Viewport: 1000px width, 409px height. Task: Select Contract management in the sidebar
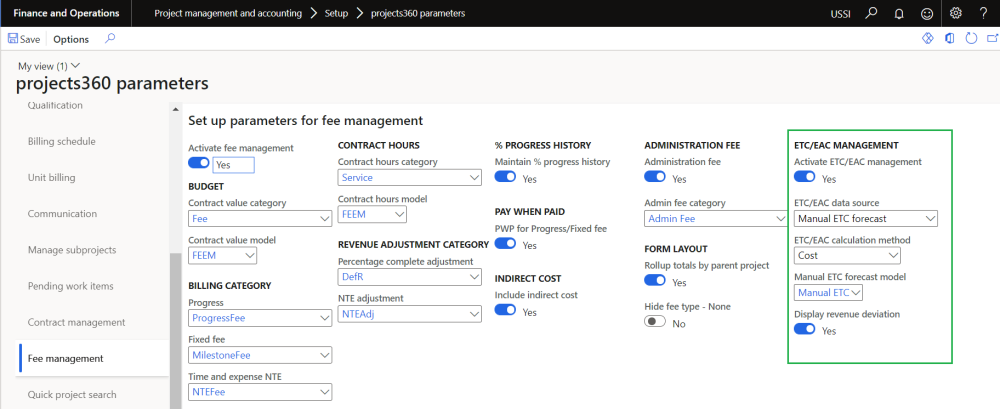point(76,322)
